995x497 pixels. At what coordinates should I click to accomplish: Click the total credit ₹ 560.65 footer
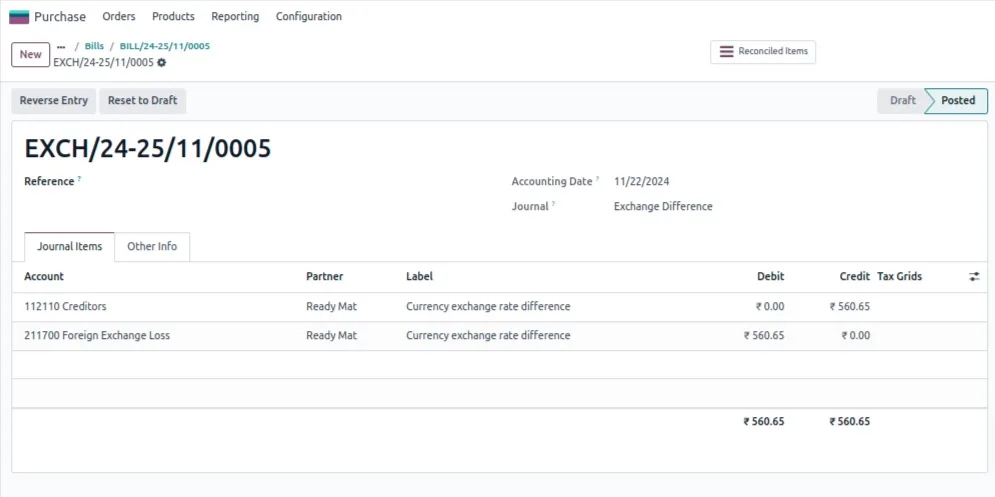[850, 421]
